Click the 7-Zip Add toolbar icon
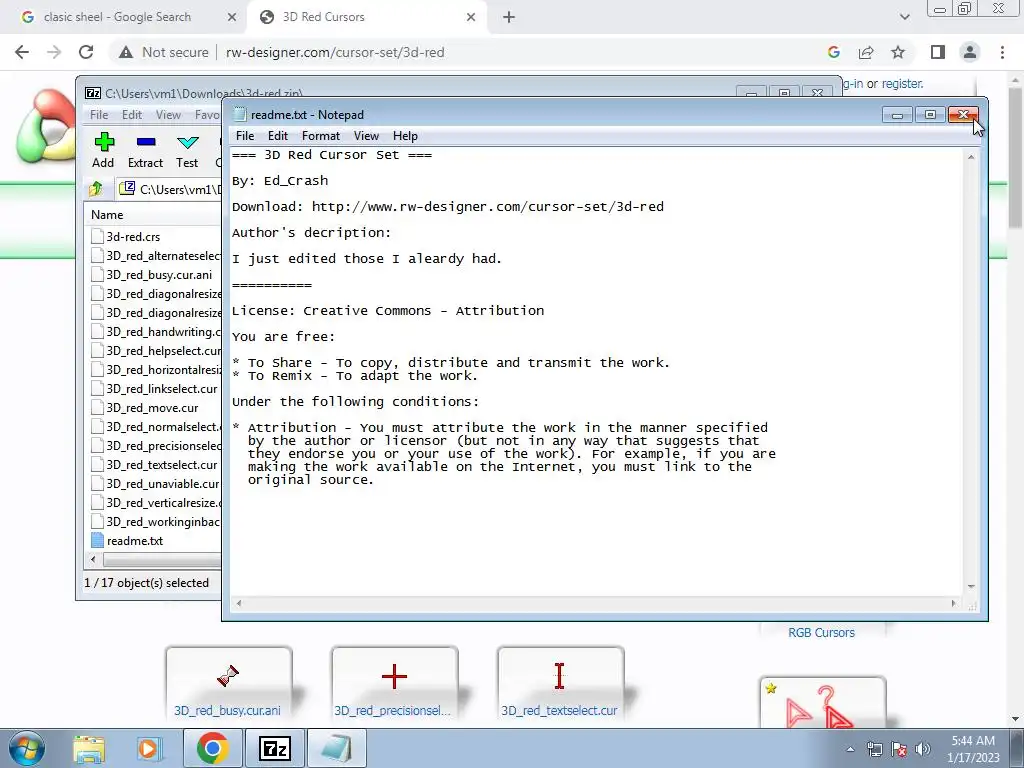This screenshot has width=1024, height=768. pos(104,142)
